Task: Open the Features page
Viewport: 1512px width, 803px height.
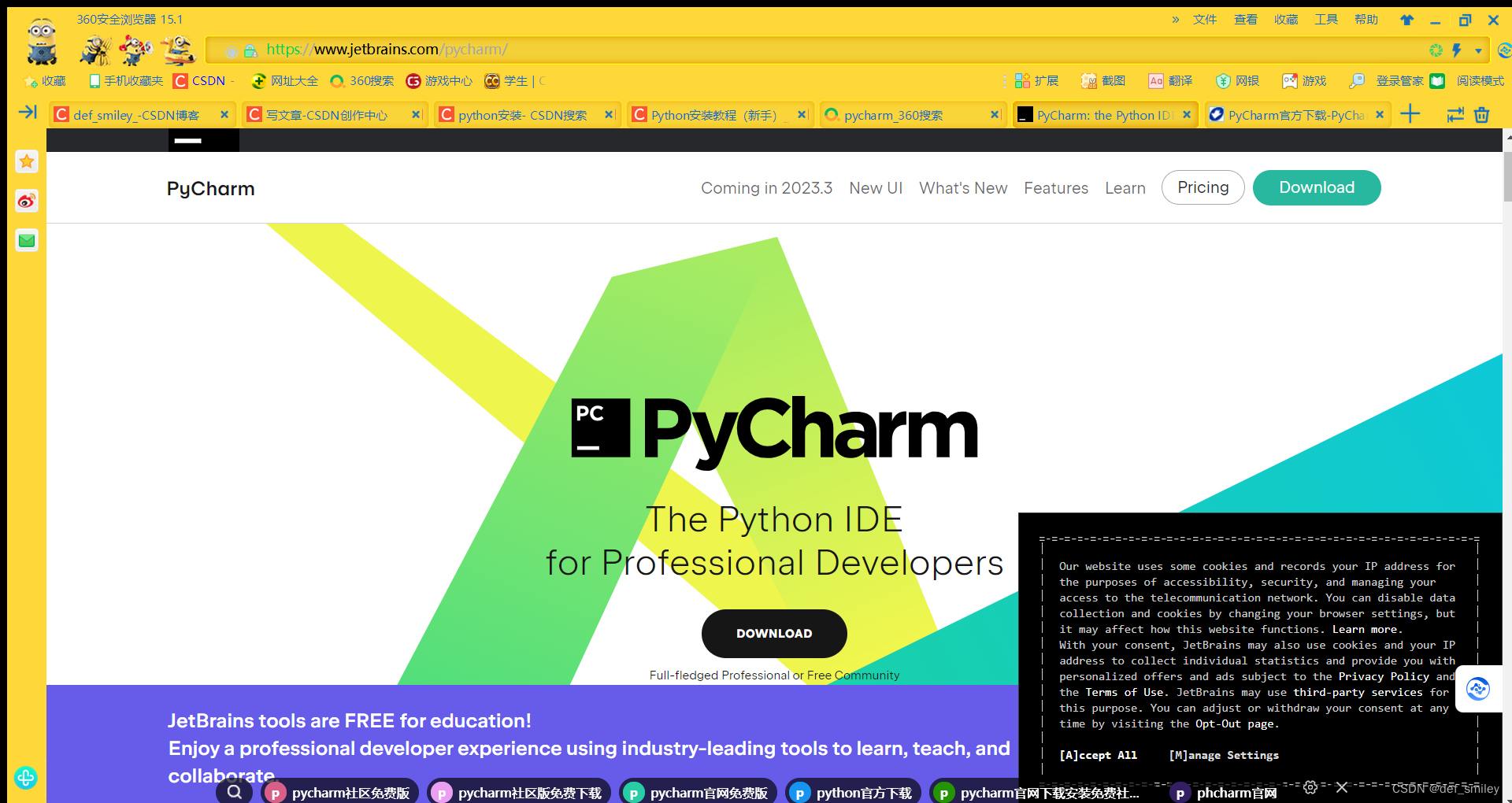Action: pos(1056,188)
